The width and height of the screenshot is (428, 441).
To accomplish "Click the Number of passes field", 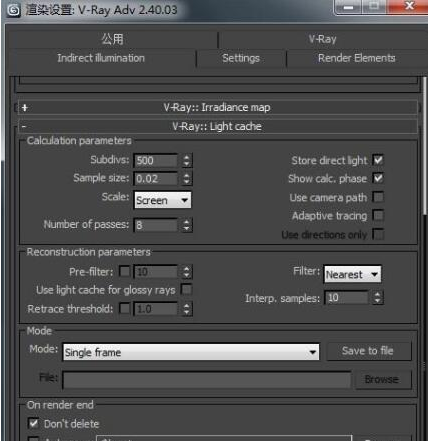I will pyautogui.click(x=156, y=225).
